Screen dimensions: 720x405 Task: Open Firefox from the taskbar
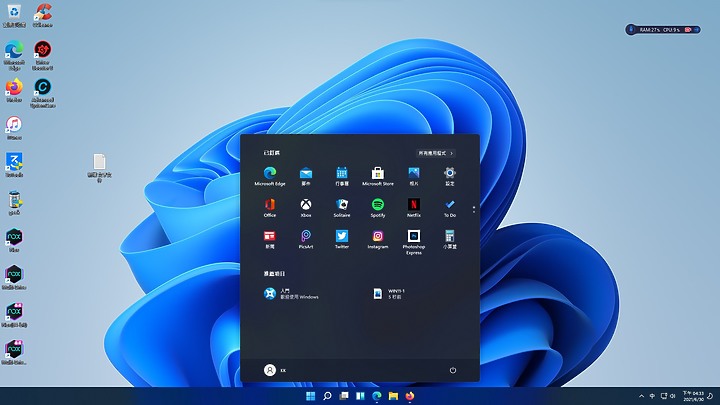click(x=410, y=396)
